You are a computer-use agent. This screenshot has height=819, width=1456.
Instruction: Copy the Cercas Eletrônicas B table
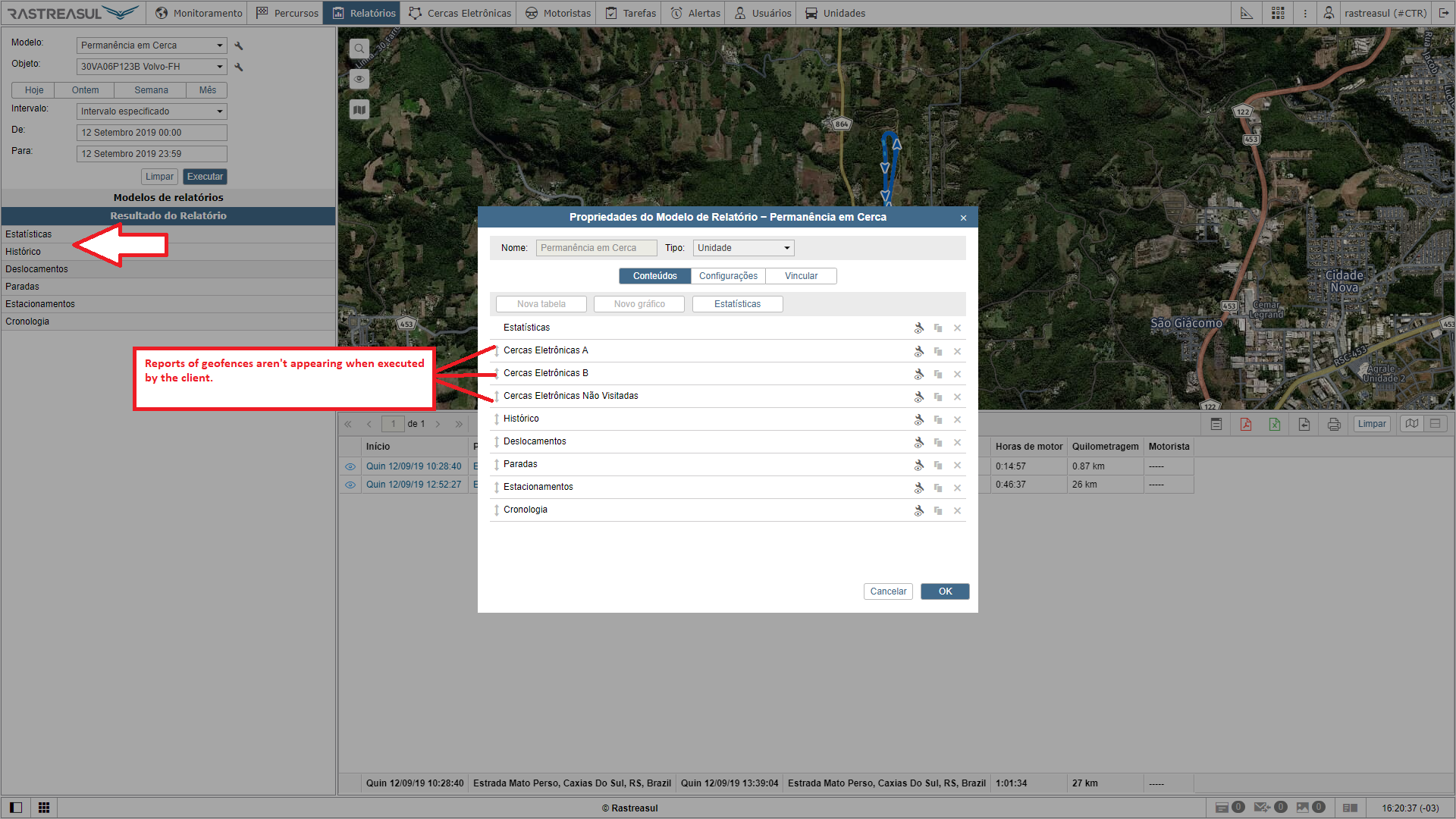938,374
